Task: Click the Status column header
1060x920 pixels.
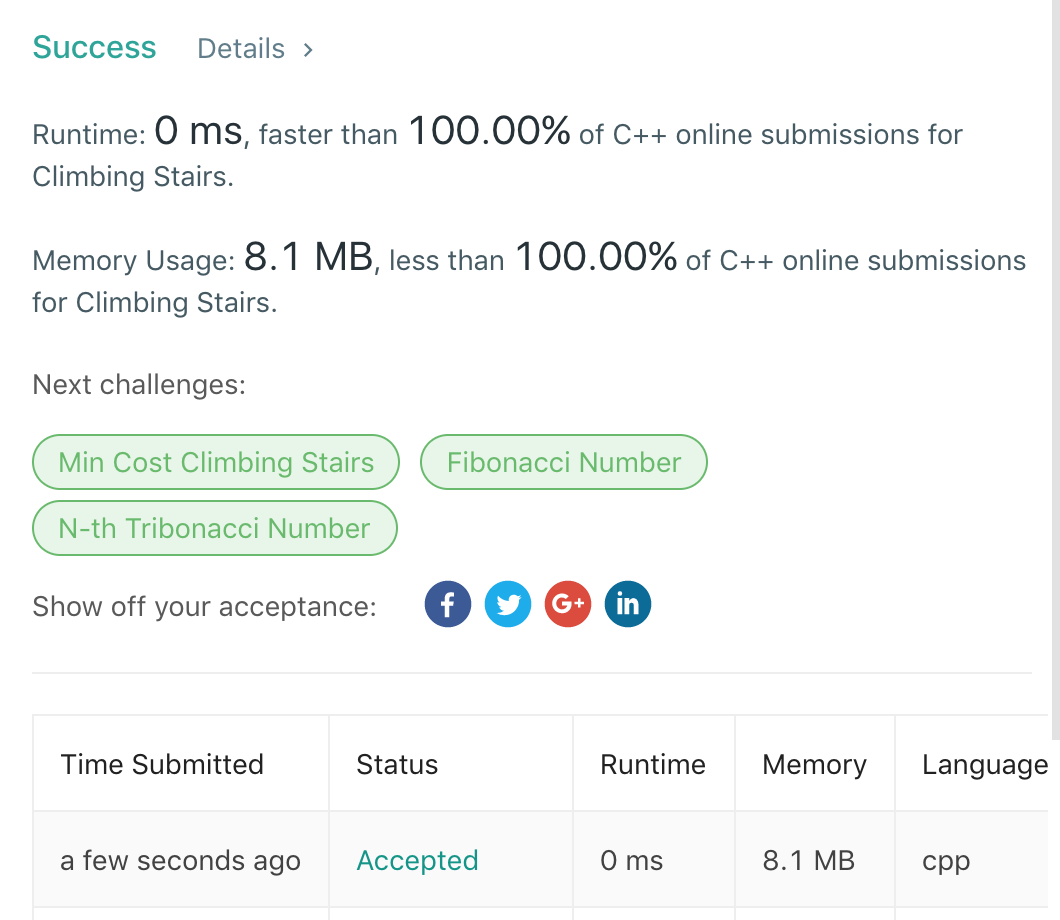Action: pos(397,764)
